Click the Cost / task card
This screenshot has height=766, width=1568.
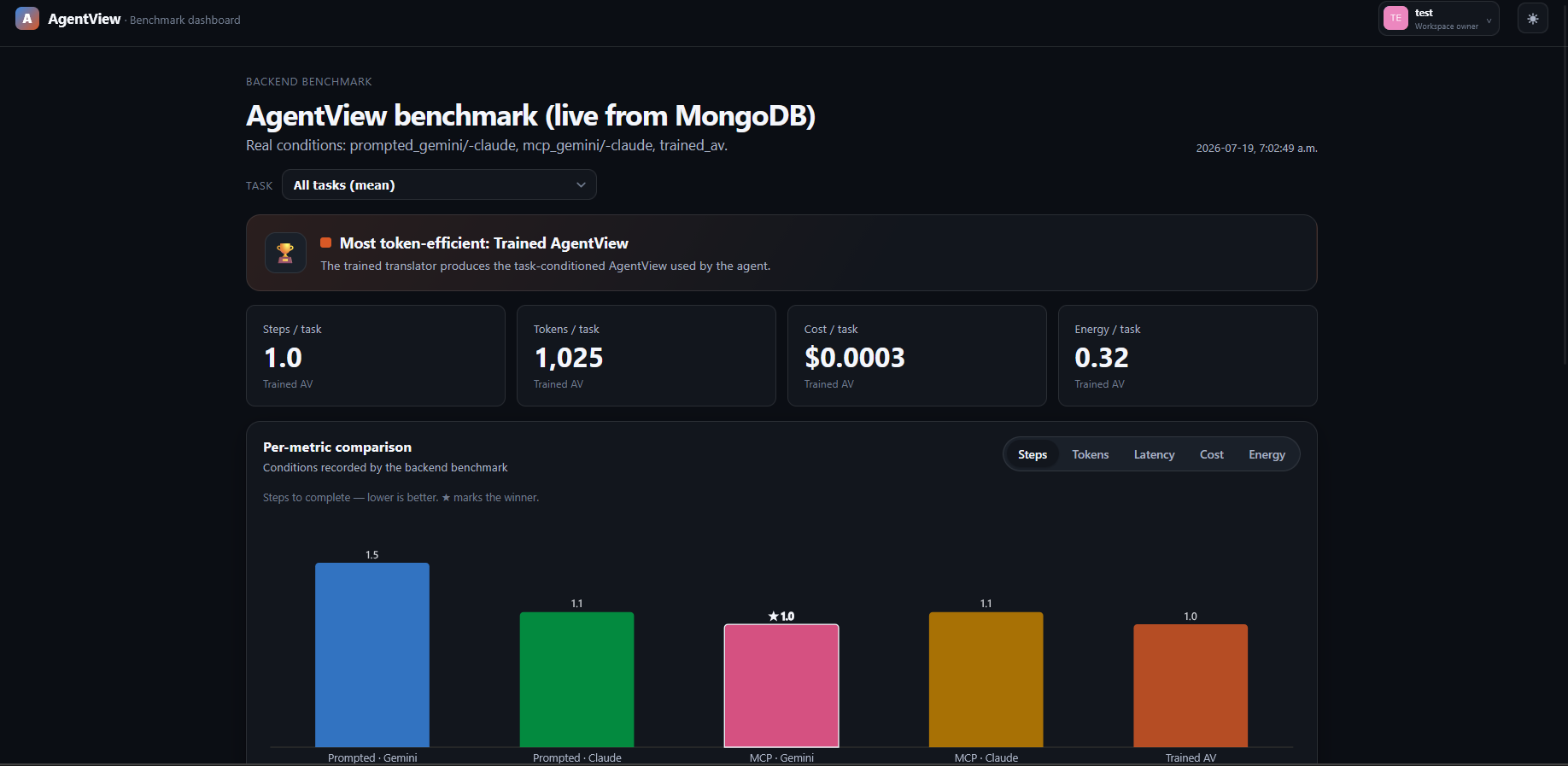[917, 355]
